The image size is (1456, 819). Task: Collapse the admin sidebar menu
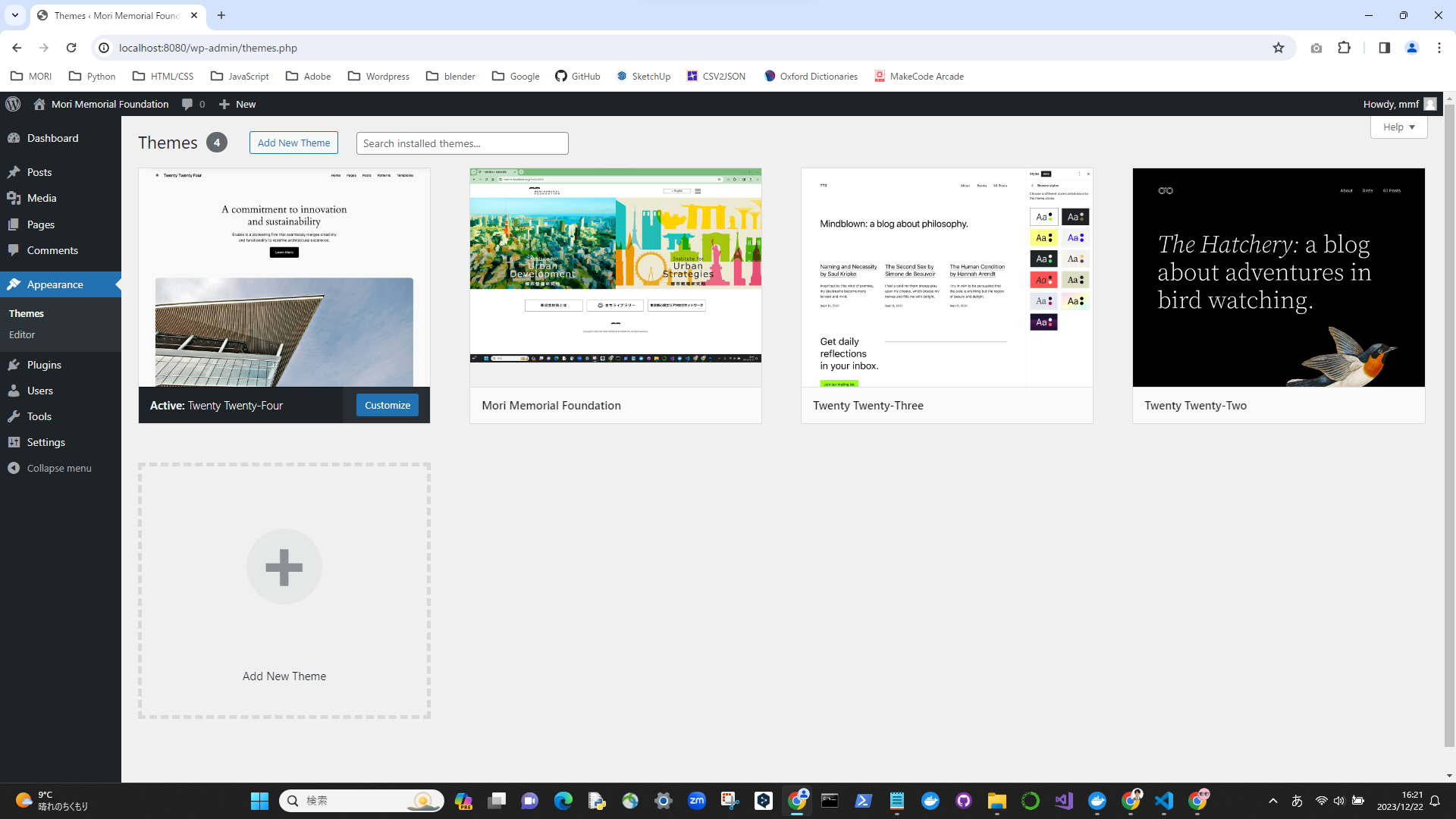pyautogui.click(x=58, y=468)
